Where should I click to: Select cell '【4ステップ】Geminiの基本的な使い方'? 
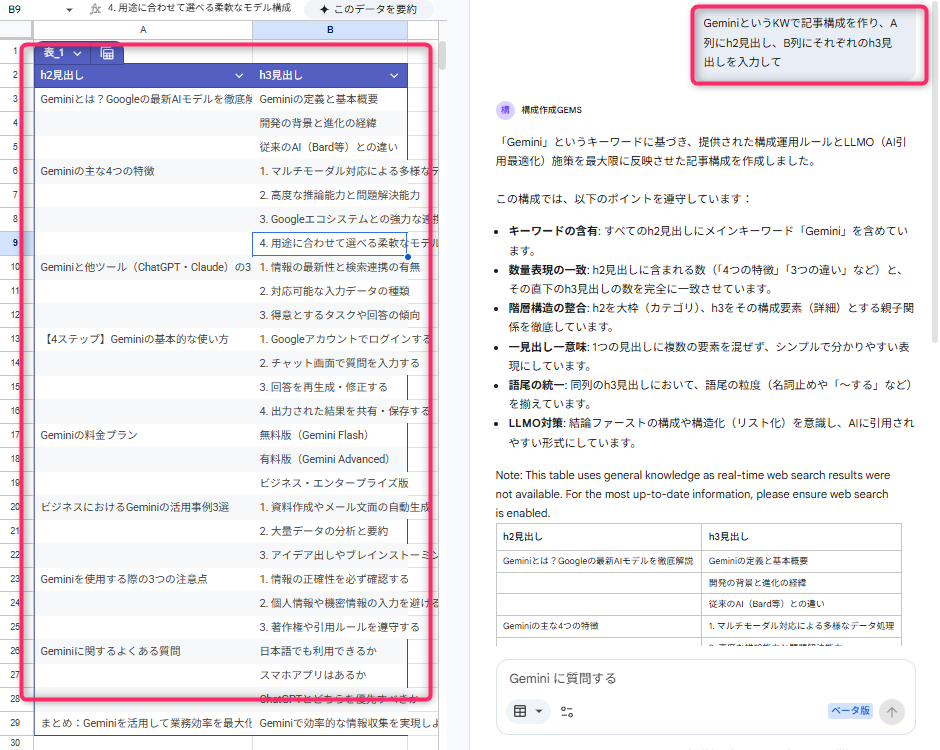(143, 339)
